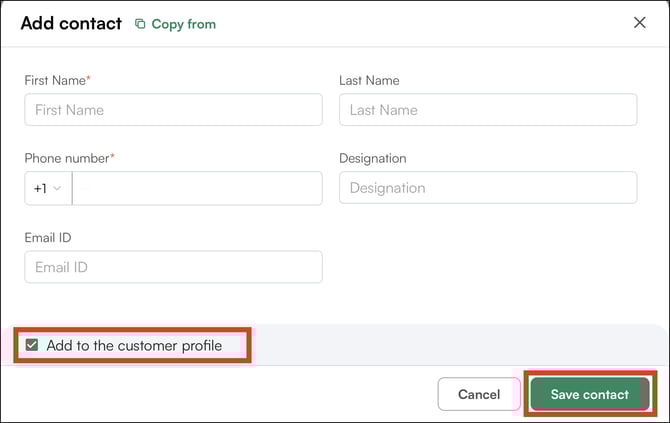
Task: Select the +1 country code prefix
Action: pos(40,188)
